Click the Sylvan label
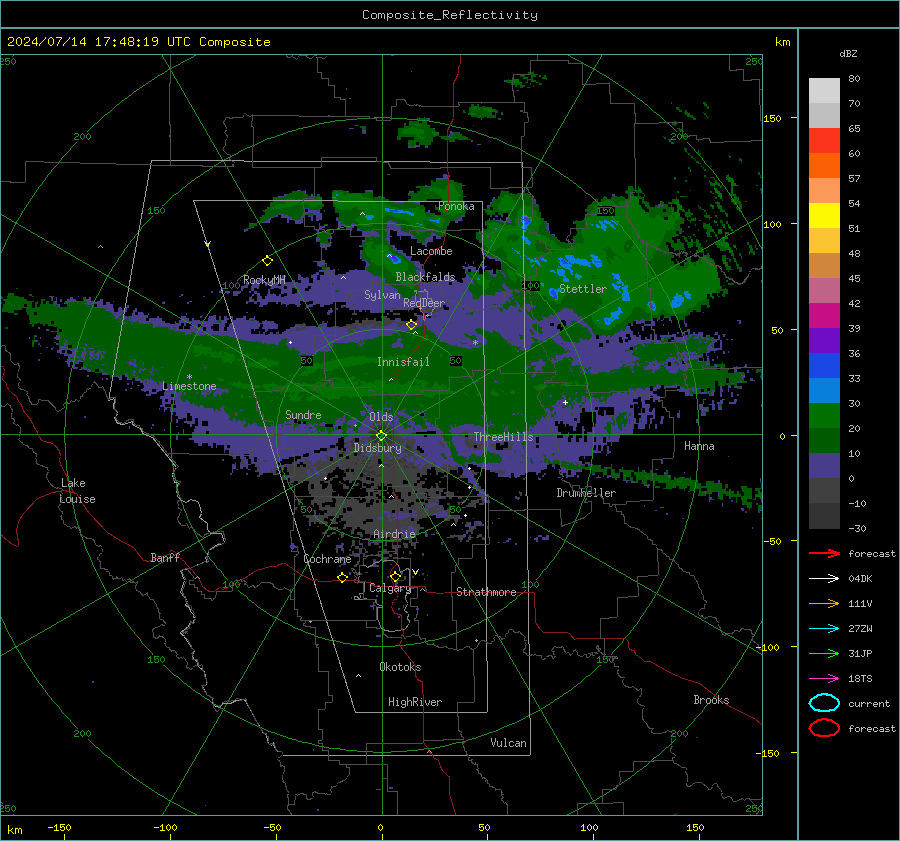The width and height of the screenshot is (900, 841). point(382,295)
